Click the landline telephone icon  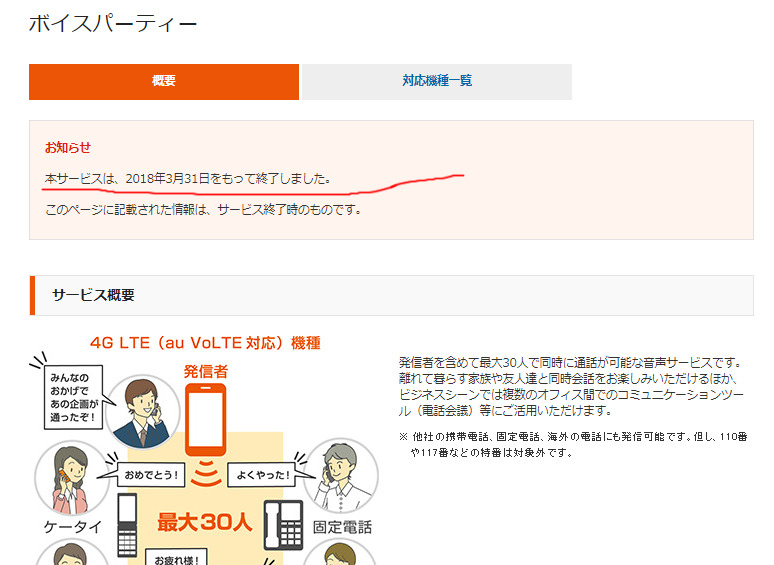coord(283,525)
